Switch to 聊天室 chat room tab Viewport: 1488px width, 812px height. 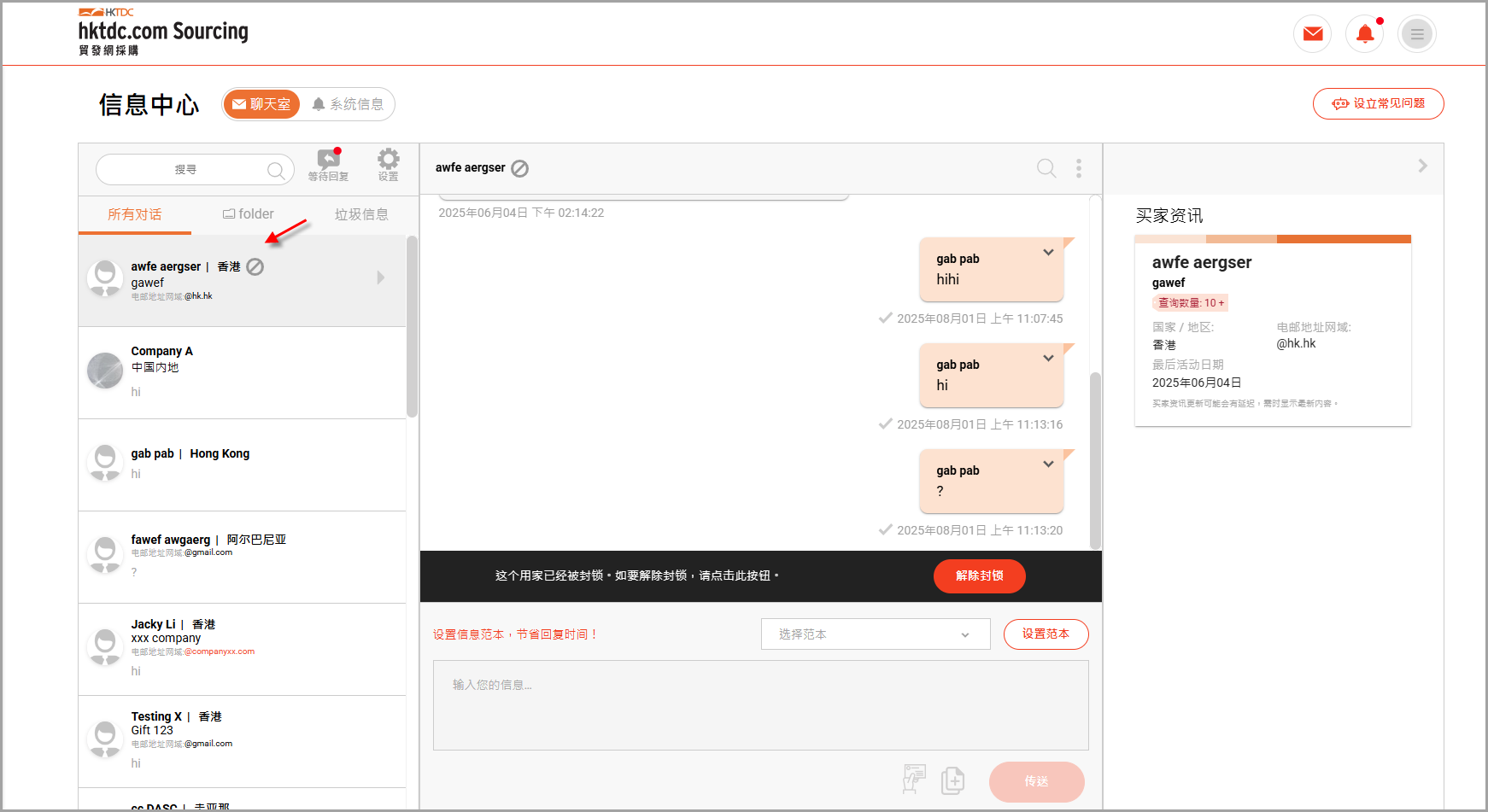[x=262, y=104]
